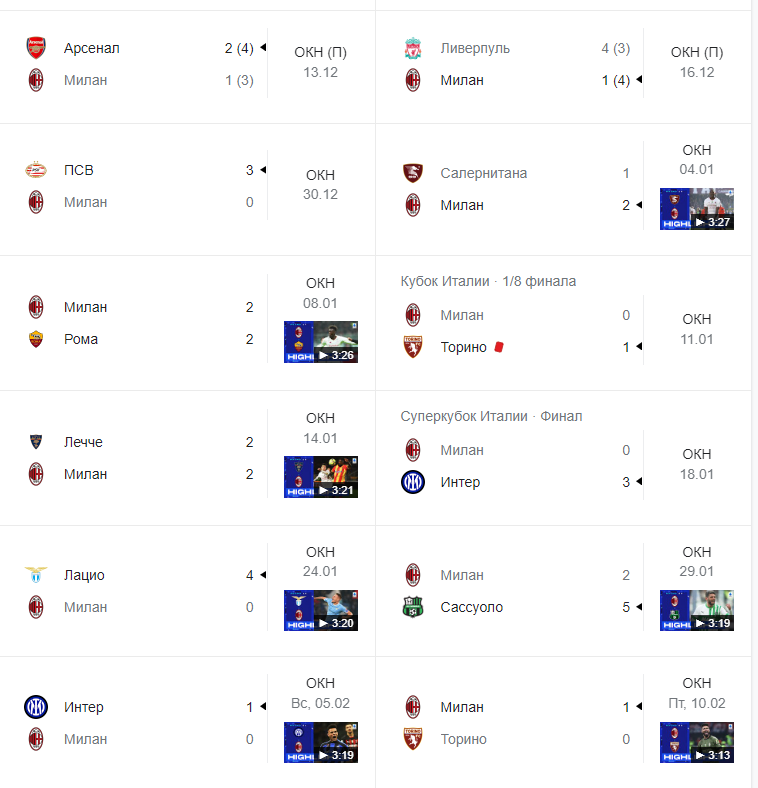Click the Roma club crest icon
Viewport: 758px width, 788px height.
click(x=36, y=339)
